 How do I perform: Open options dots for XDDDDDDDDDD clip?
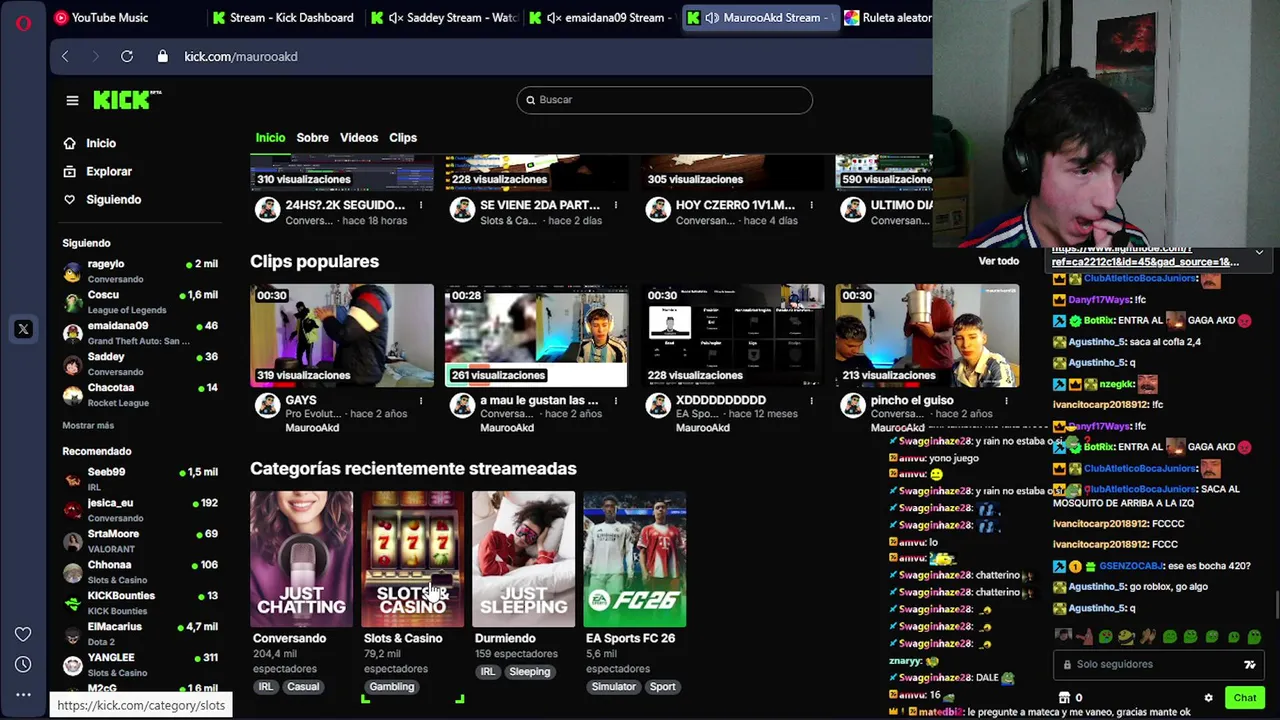811,400
